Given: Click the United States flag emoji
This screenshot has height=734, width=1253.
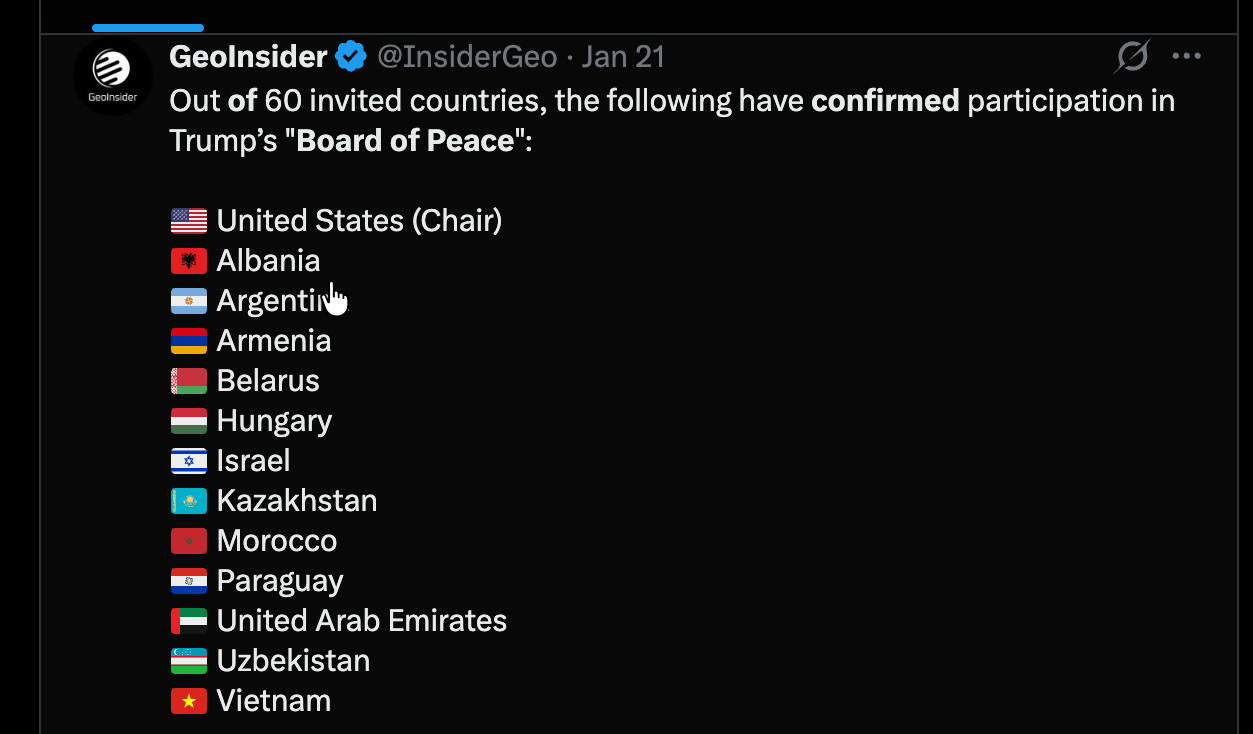Looking at the screenshot, I should tap(189, 221).
